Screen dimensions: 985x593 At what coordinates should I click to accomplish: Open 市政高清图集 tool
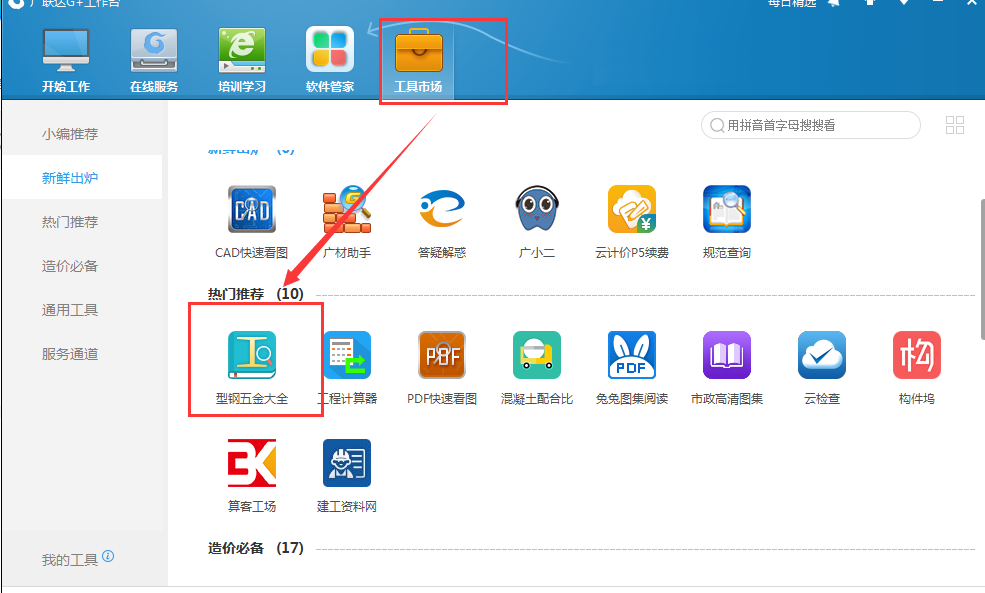pyautogui.click(x=727, y=368)
